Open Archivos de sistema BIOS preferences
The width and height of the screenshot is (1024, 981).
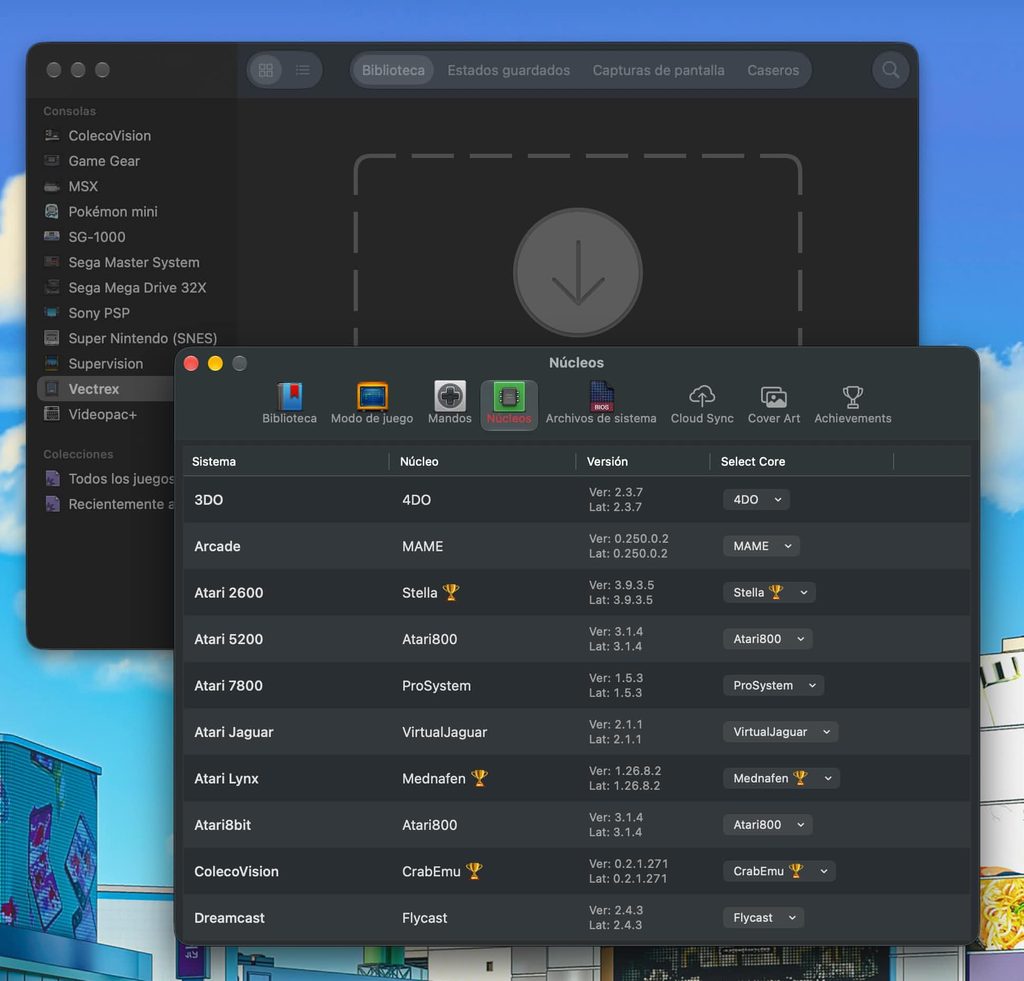point(601,404)
